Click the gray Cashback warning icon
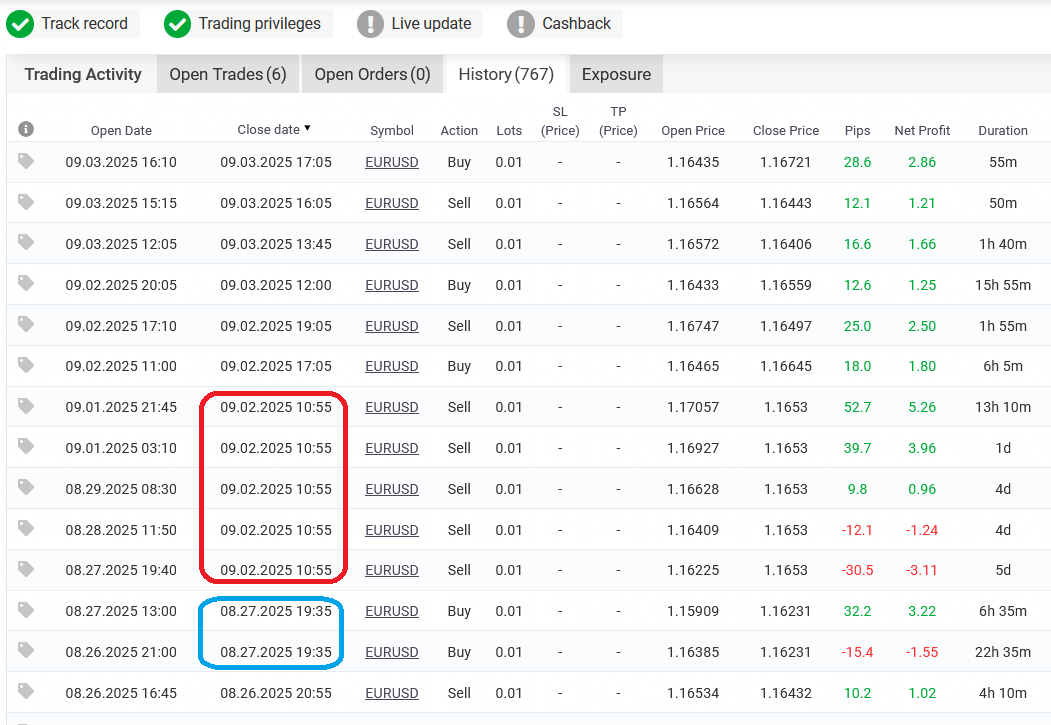 click(x=520, y=24)
